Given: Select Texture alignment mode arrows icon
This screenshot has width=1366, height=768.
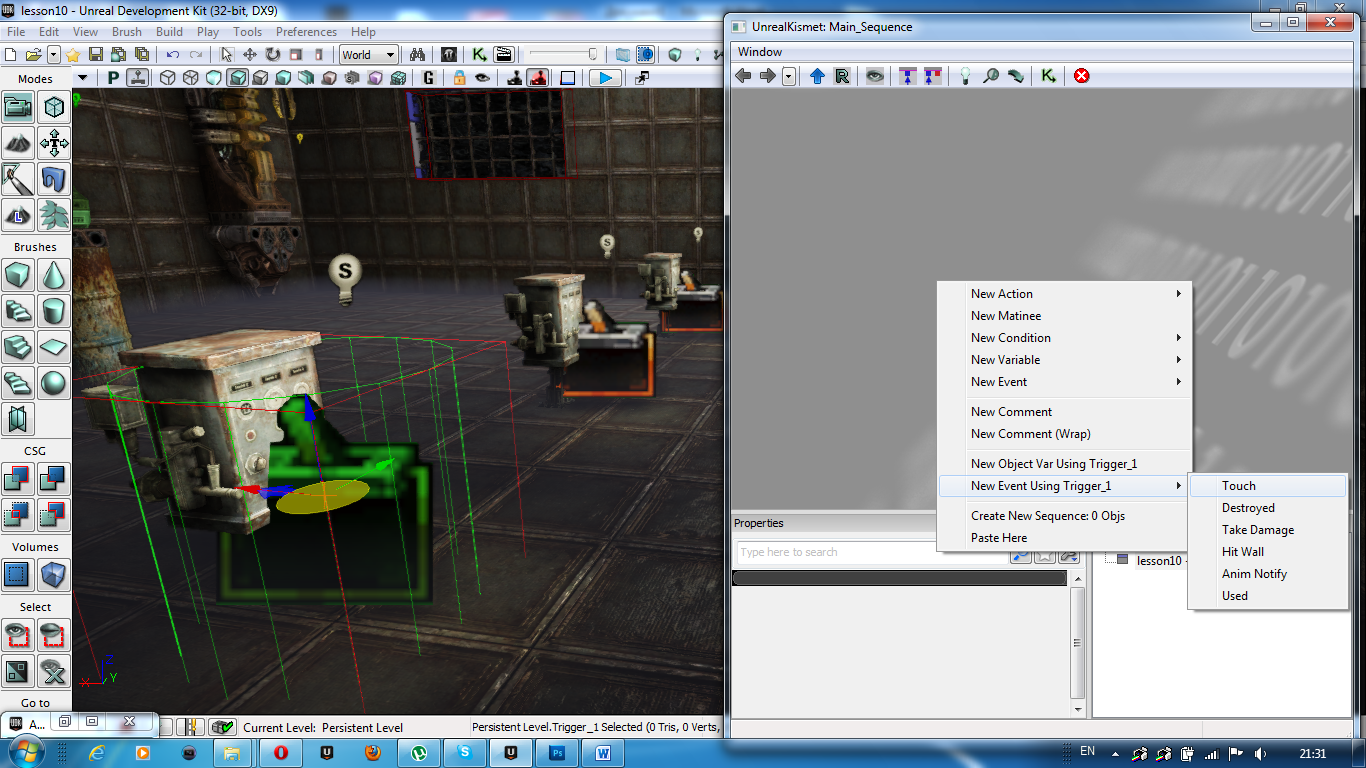Looking at the screenshot, I should pyautogui.click(x=54, y=143).
